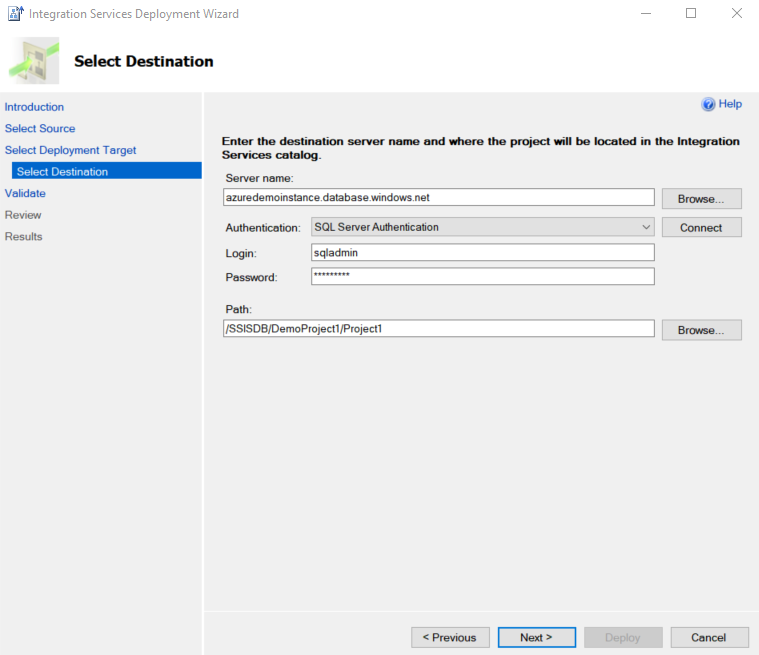
Task: Open the Help link
Action: 730,104
